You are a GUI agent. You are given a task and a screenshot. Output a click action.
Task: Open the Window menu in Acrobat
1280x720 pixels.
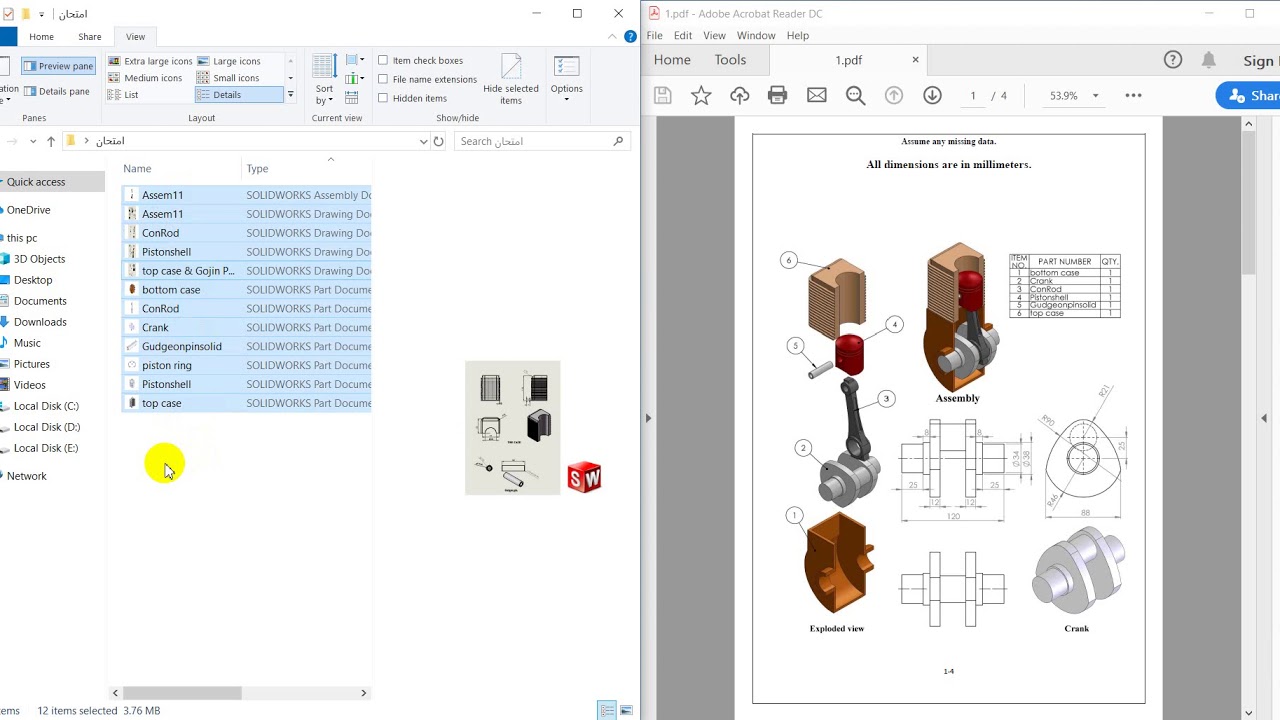tap(756, 35)
